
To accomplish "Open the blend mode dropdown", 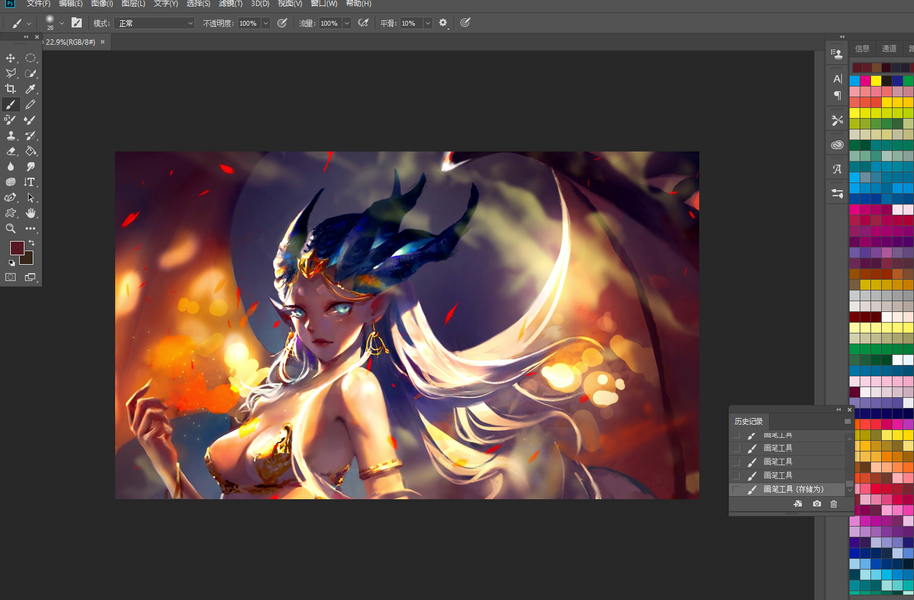I will pyautogui.click(x=155, y=23).
